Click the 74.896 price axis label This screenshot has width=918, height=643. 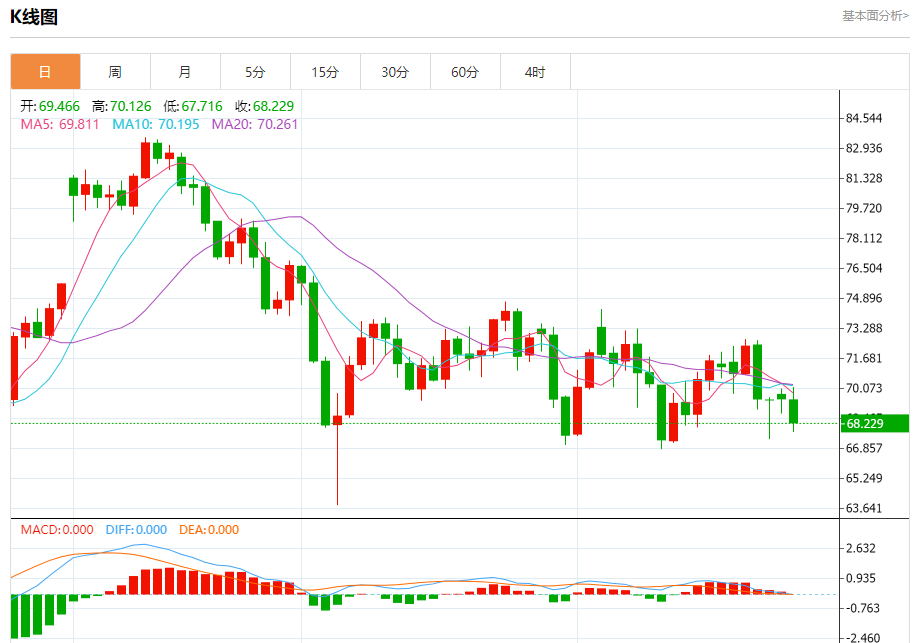pos(864,298)
